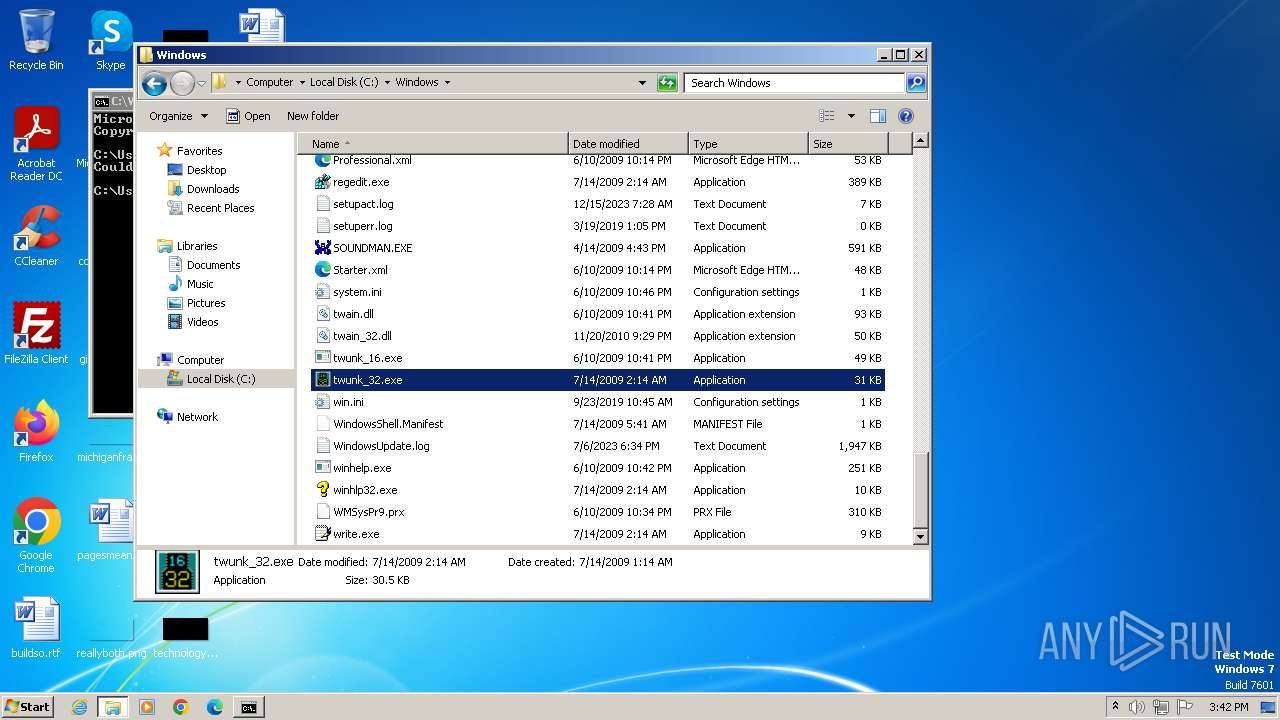Select Network in navigation pane
The image size is (1280, 720).
pyautogui.click(x=197, y=417)
